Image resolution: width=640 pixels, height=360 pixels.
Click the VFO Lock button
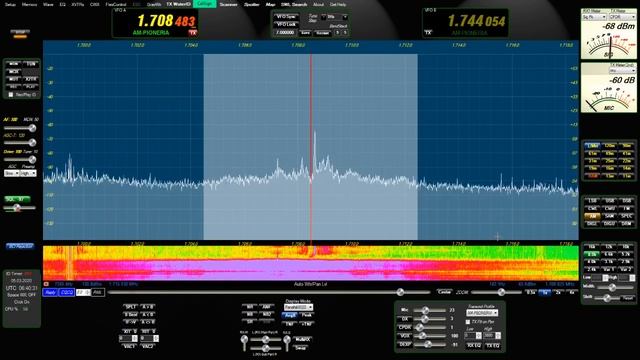click(286, 24)
